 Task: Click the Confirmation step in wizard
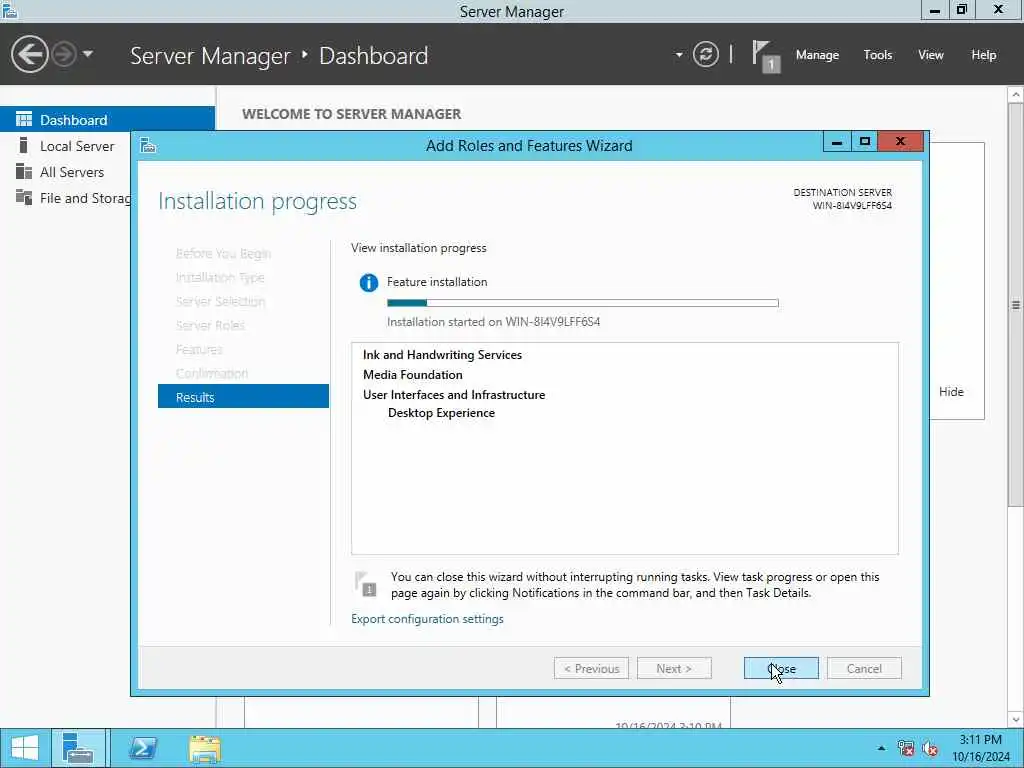tap(212, 373)
